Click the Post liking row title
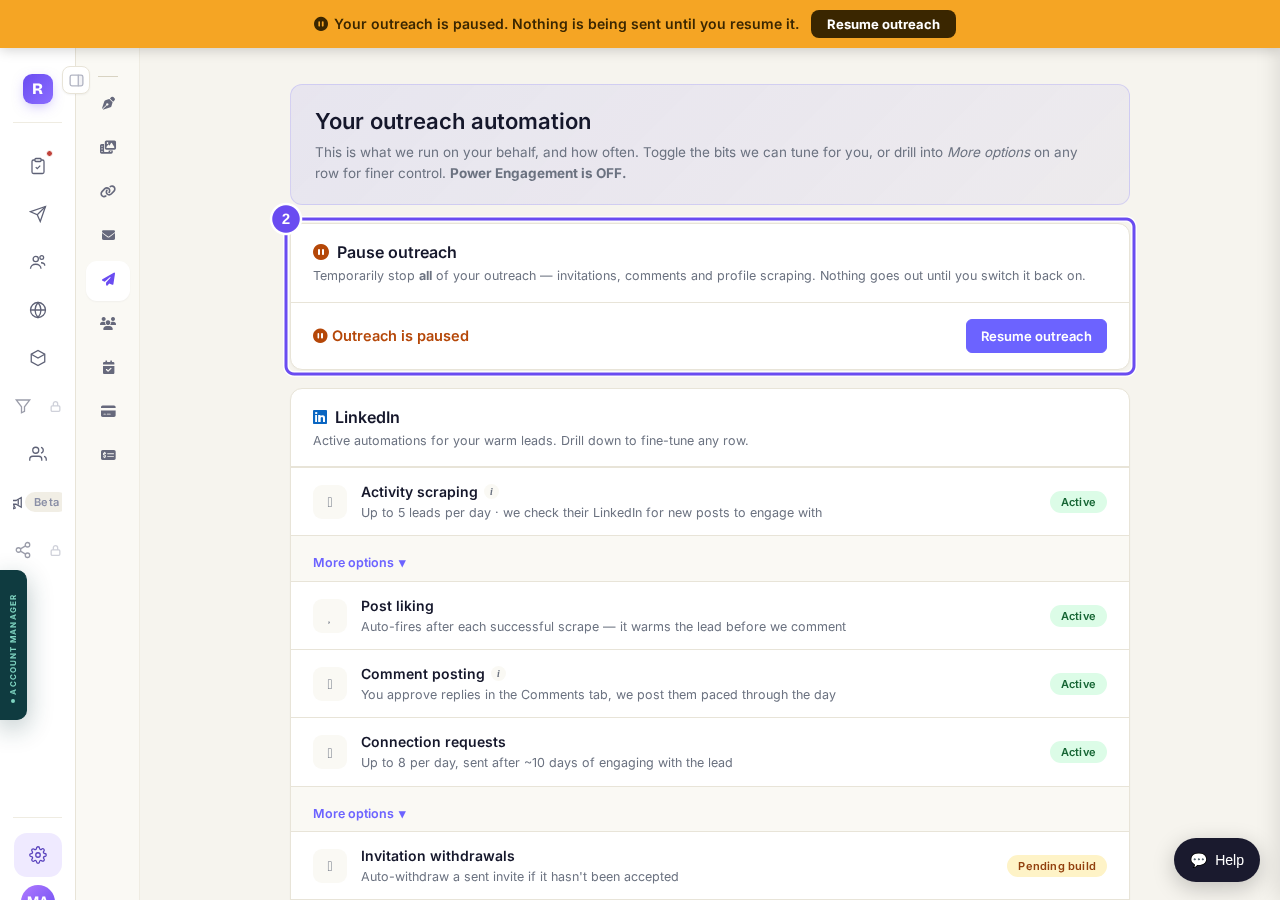The width and height of the screenshot is (1280, 900). [x=397, y=606]
